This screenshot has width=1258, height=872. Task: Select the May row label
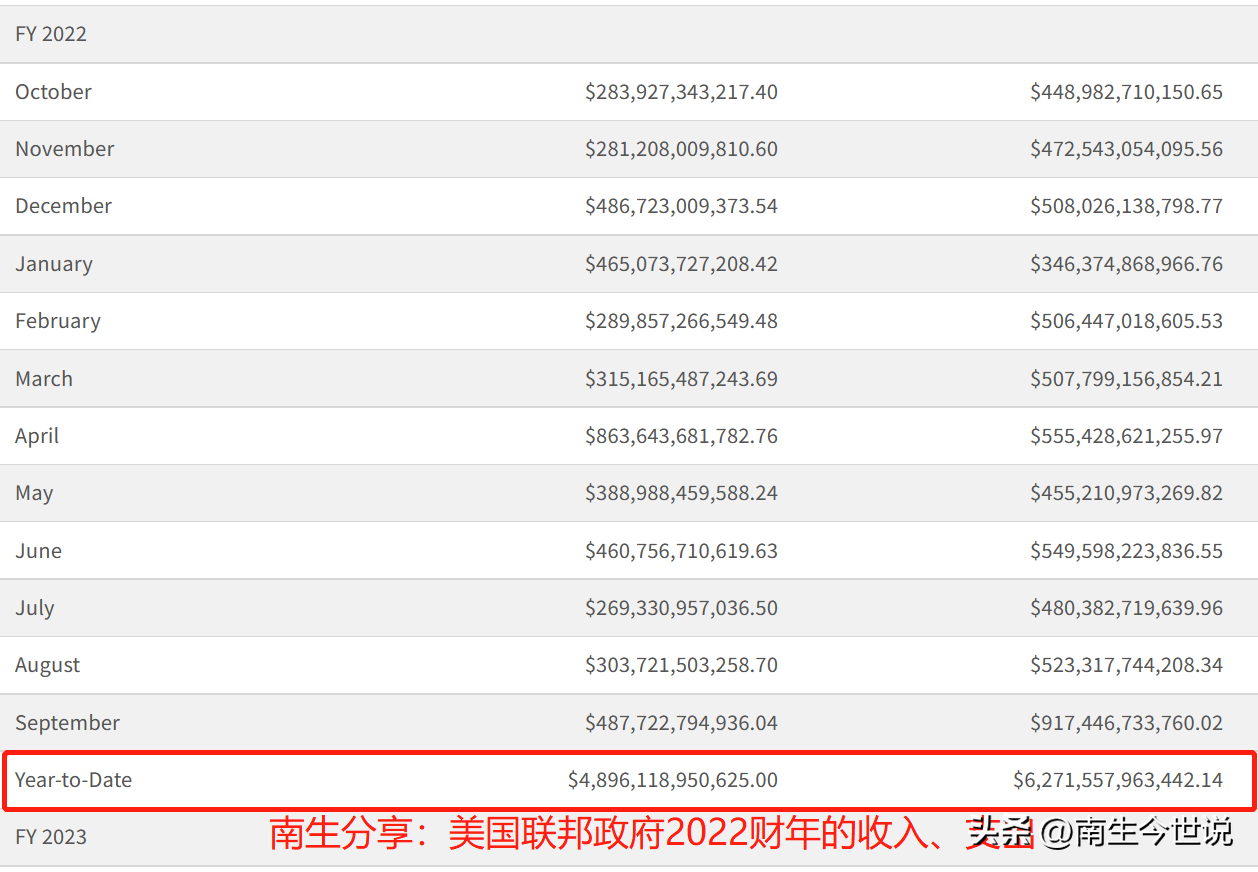[34, 493]
